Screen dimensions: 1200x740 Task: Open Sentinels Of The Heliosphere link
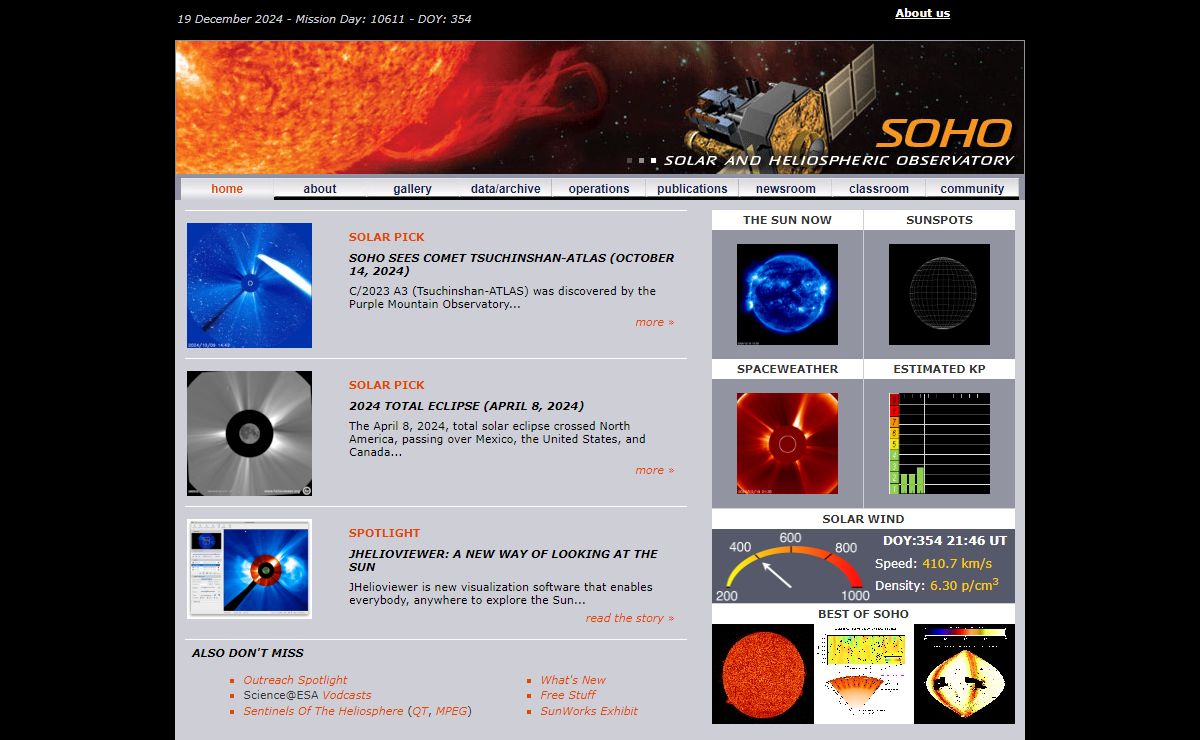pyautogui.click(x=323, y=711)
